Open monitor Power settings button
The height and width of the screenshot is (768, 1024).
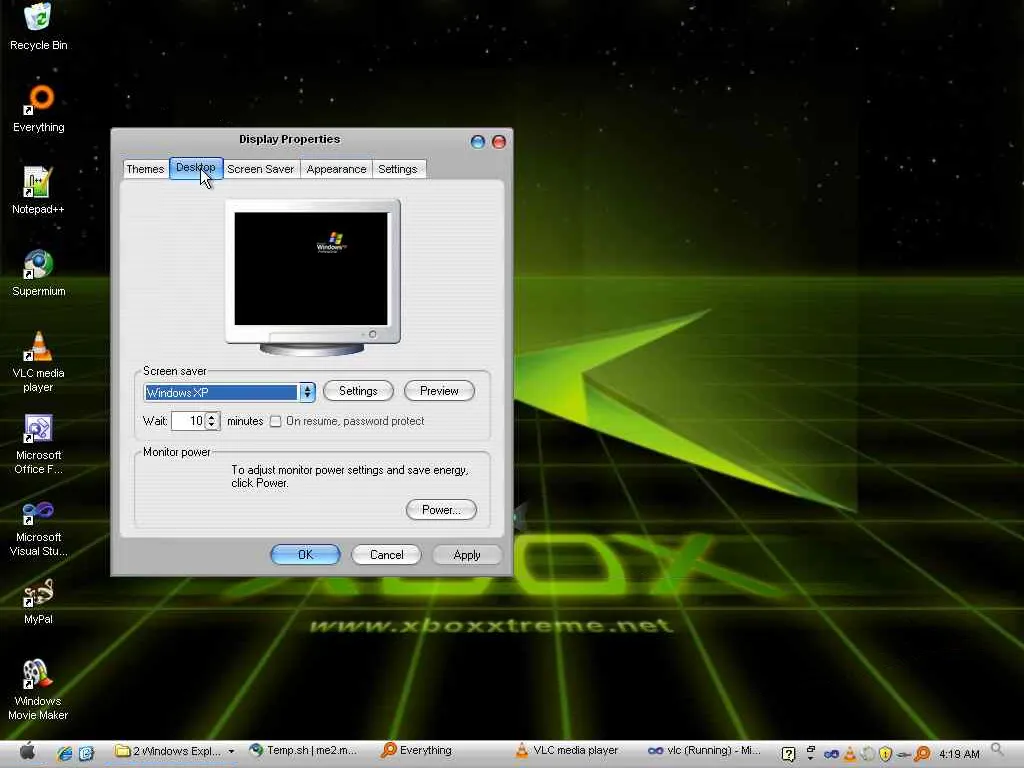coord(441,510)
